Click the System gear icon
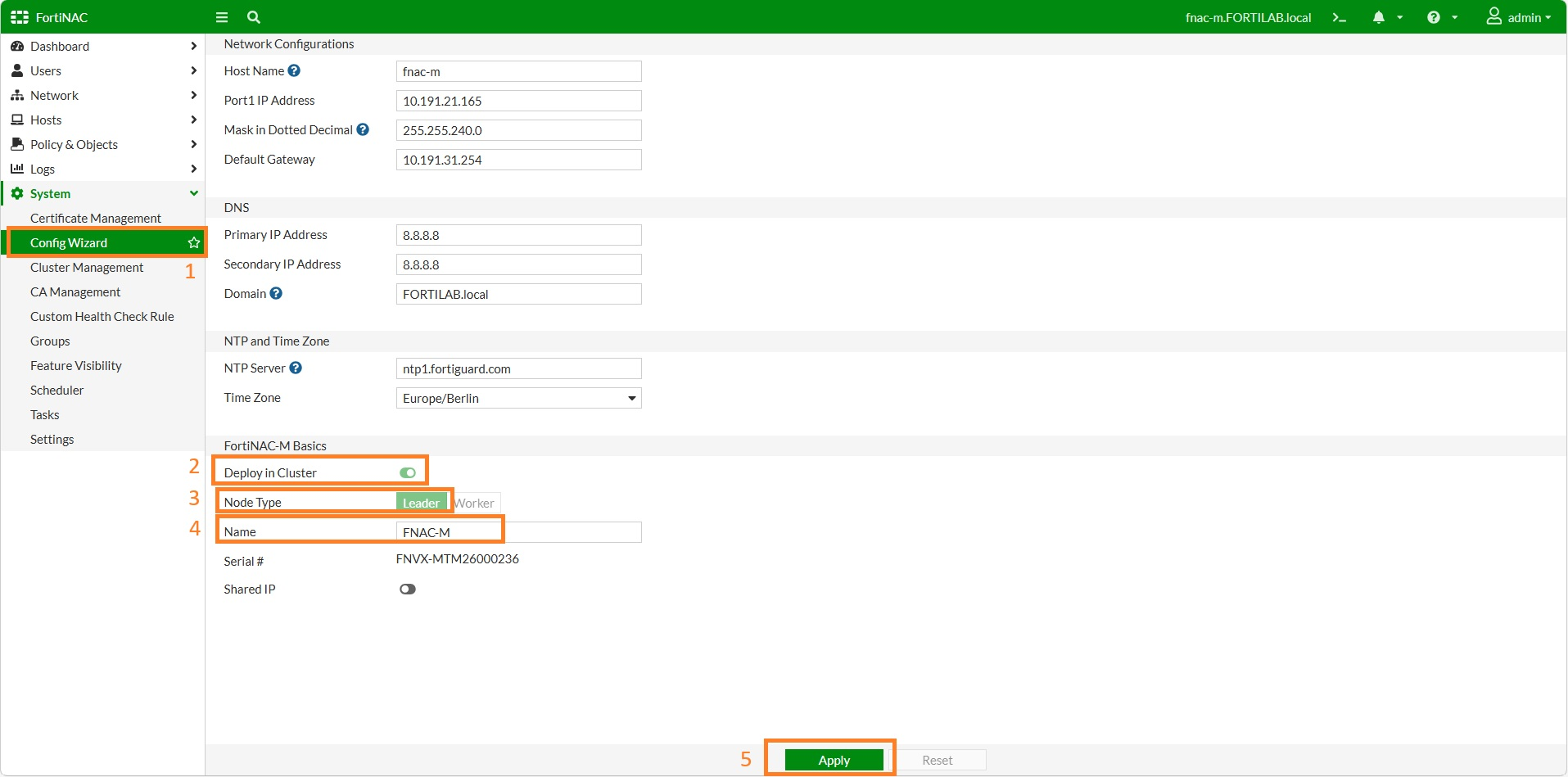The image size is (1568, 777). pos(17,194)
